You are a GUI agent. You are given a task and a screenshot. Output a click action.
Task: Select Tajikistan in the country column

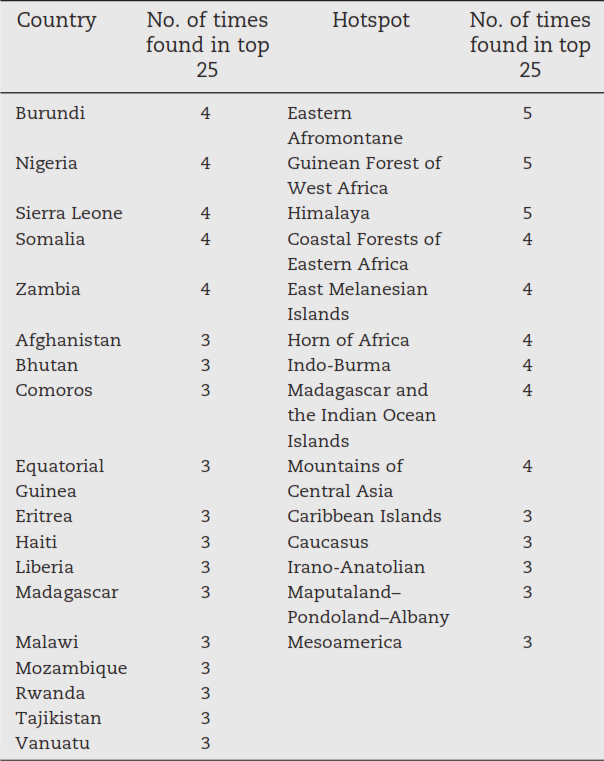(x=58, y=719)
